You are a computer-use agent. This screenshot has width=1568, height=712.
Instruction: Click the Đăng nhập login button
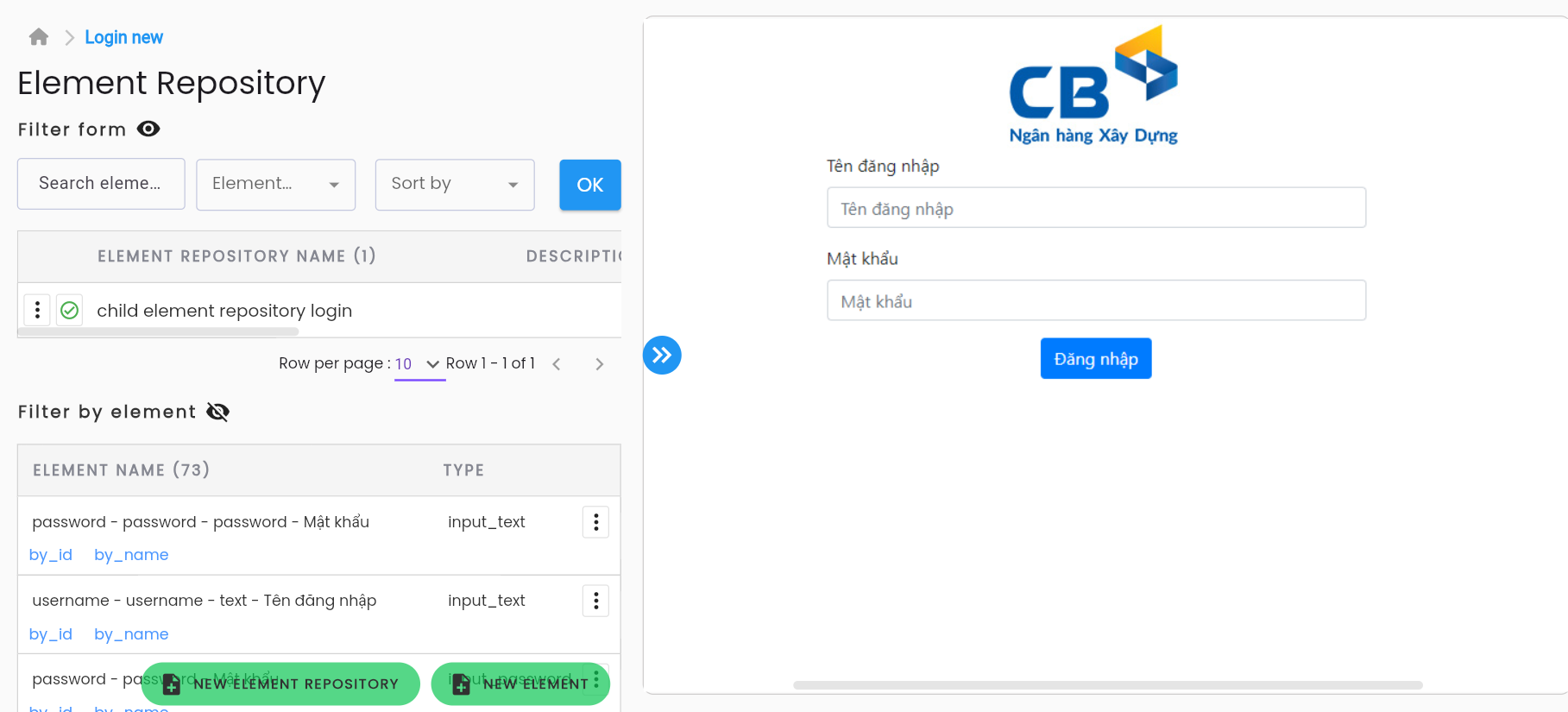point(1096,358)
